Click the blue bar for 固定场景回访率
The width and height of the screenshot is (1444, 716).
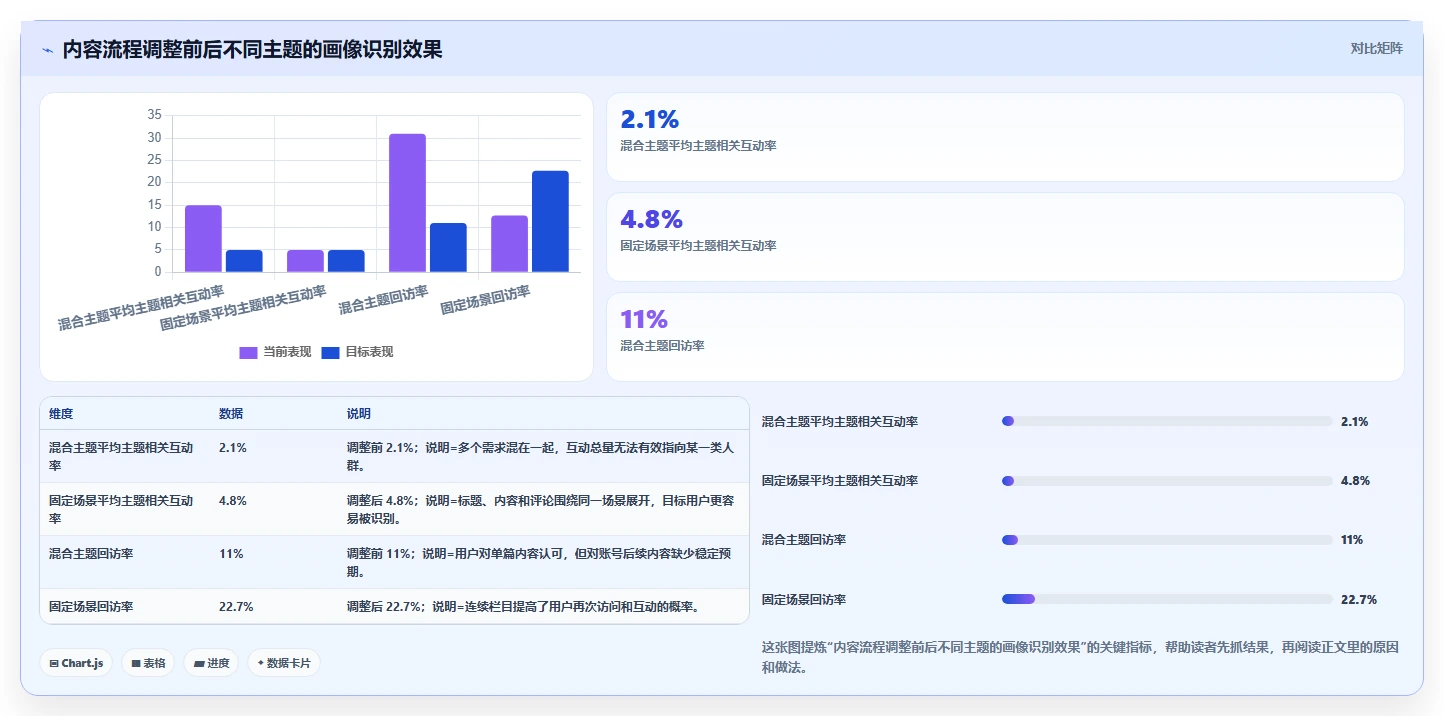(x=550, y=221)
